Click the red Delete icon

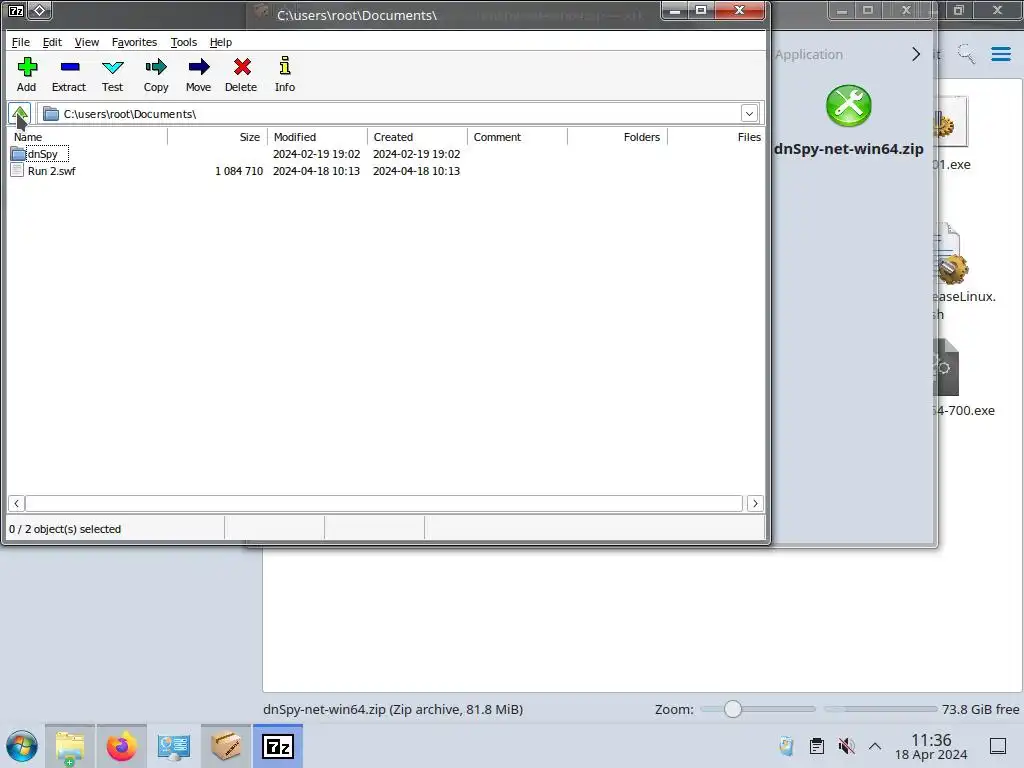pyautogui.click(x=242, y=67)
